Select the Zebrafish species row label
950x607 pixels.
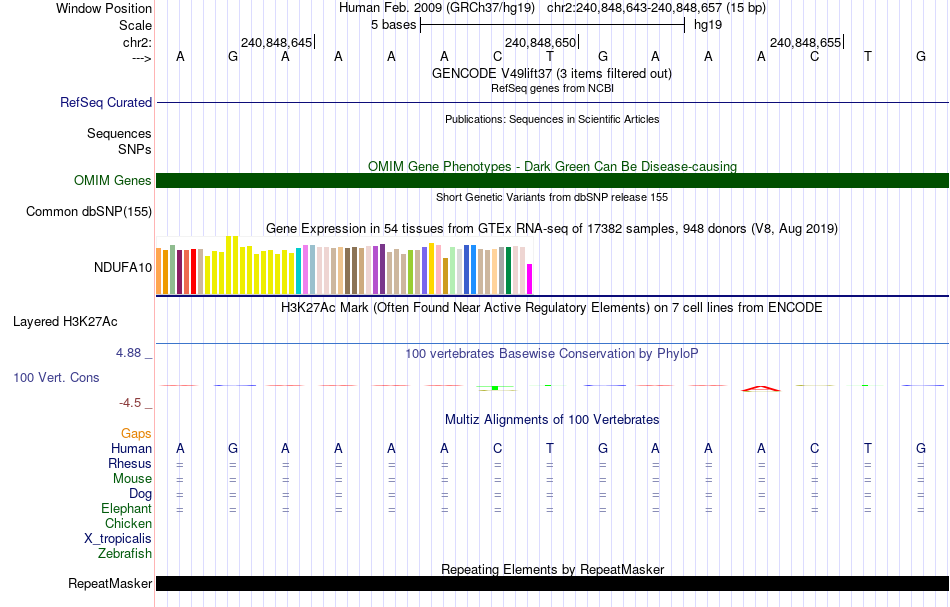[125, 553]
